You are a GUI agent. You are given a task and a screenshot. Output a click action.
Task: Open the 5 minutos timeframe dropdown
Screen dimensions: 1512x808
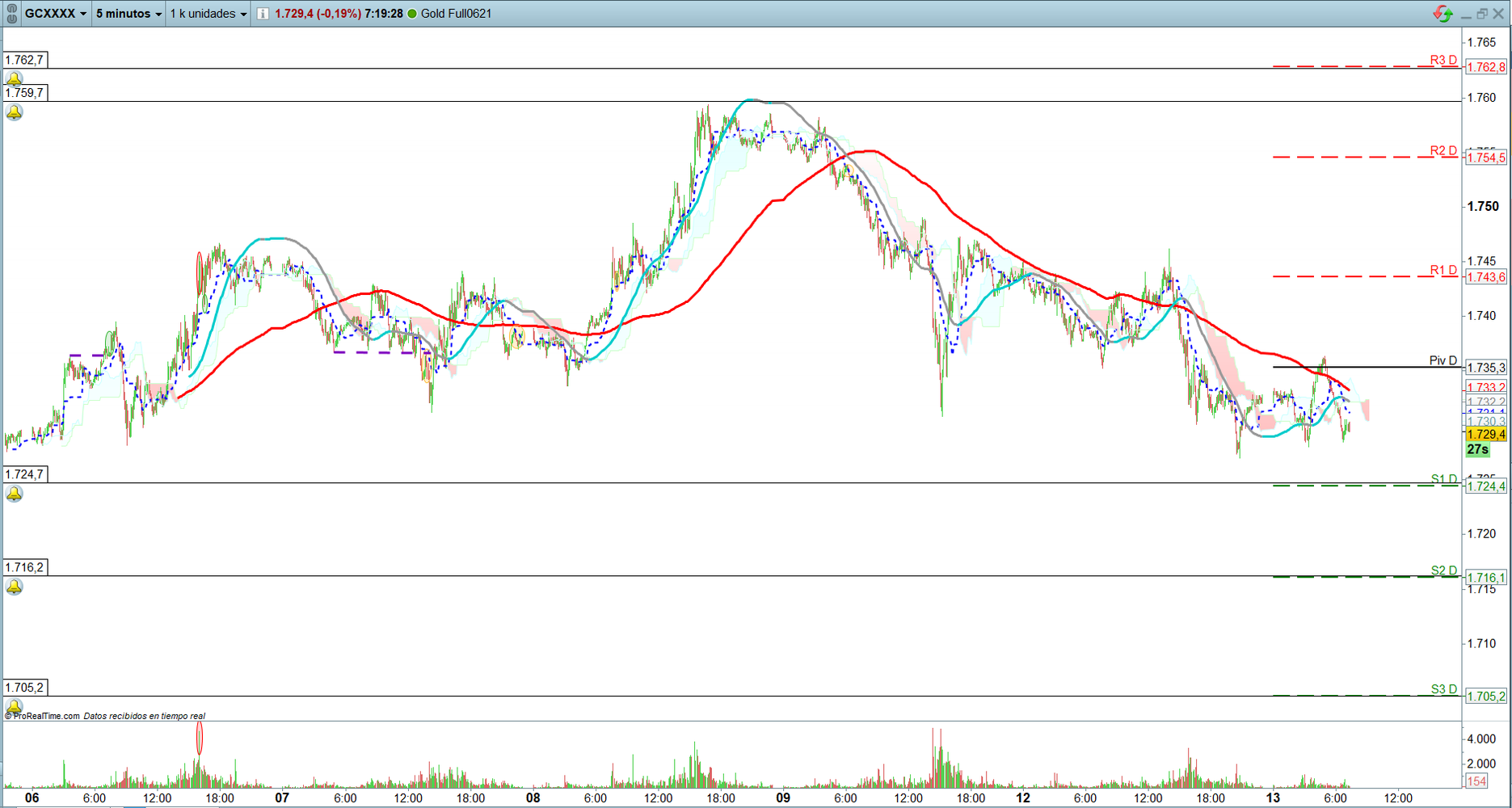[128, 14]
